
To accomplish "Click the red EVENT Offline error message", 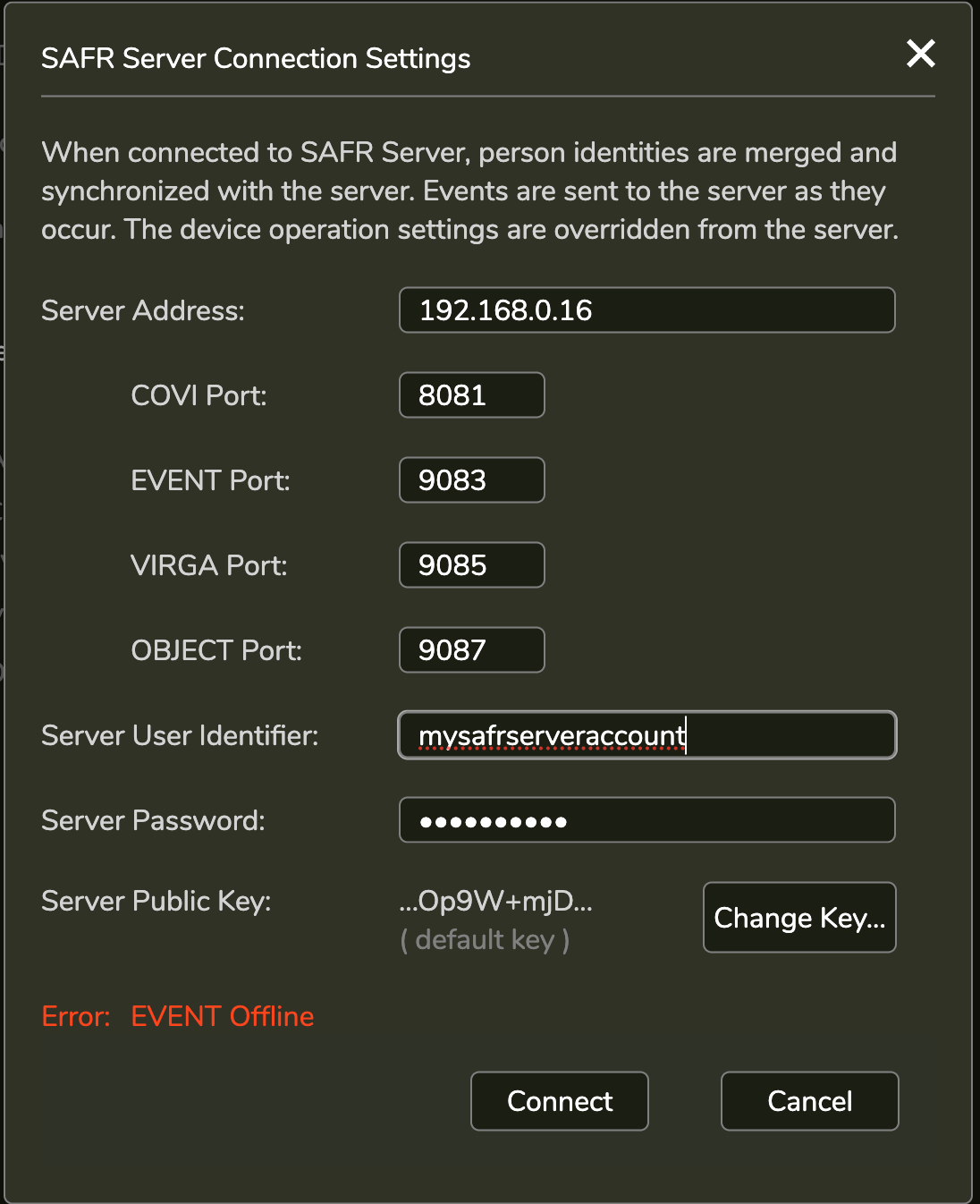I will 223,1016.
